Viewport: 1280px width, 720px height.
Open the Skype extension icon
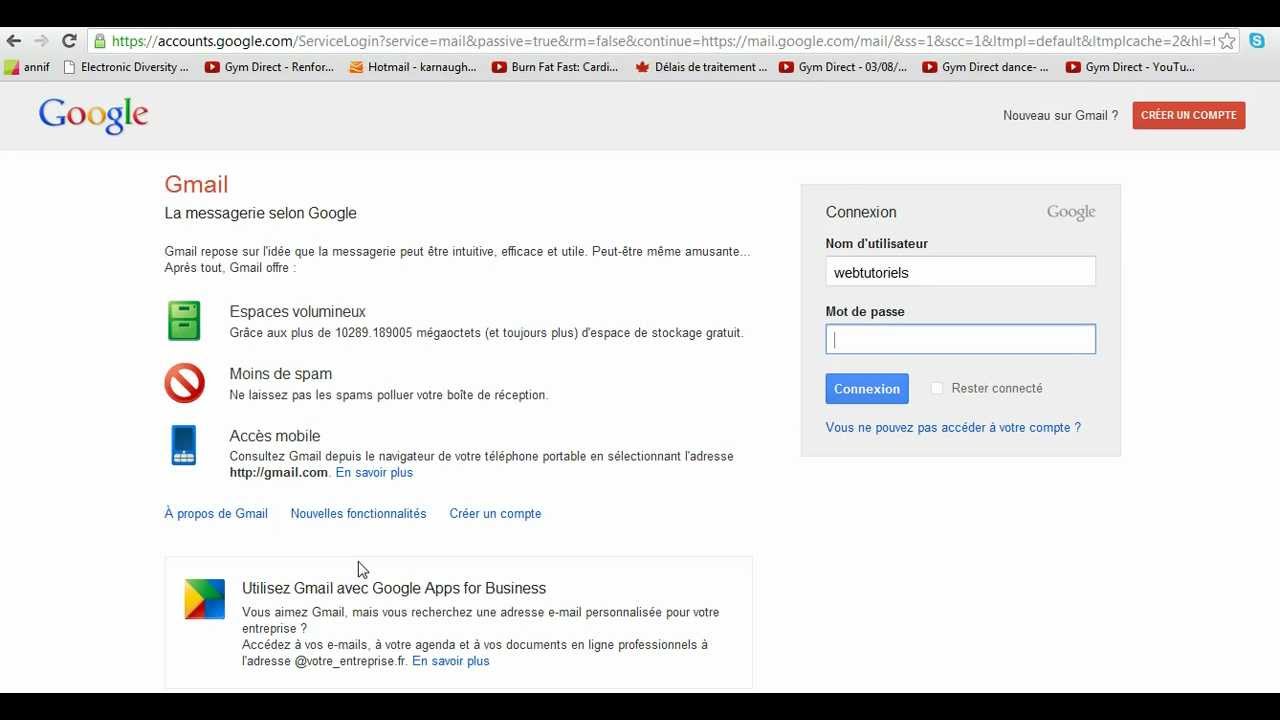tap(1257, 41)
